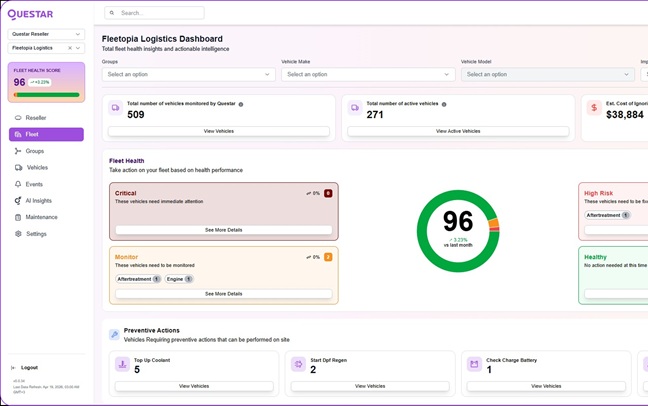
Task: Click the Monitor count badge
Action: click(328, 257)
